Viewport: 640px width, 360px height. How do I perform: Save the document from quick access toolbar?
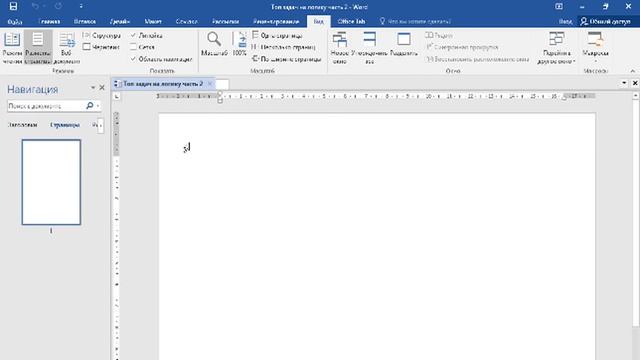tap(13, 6)
